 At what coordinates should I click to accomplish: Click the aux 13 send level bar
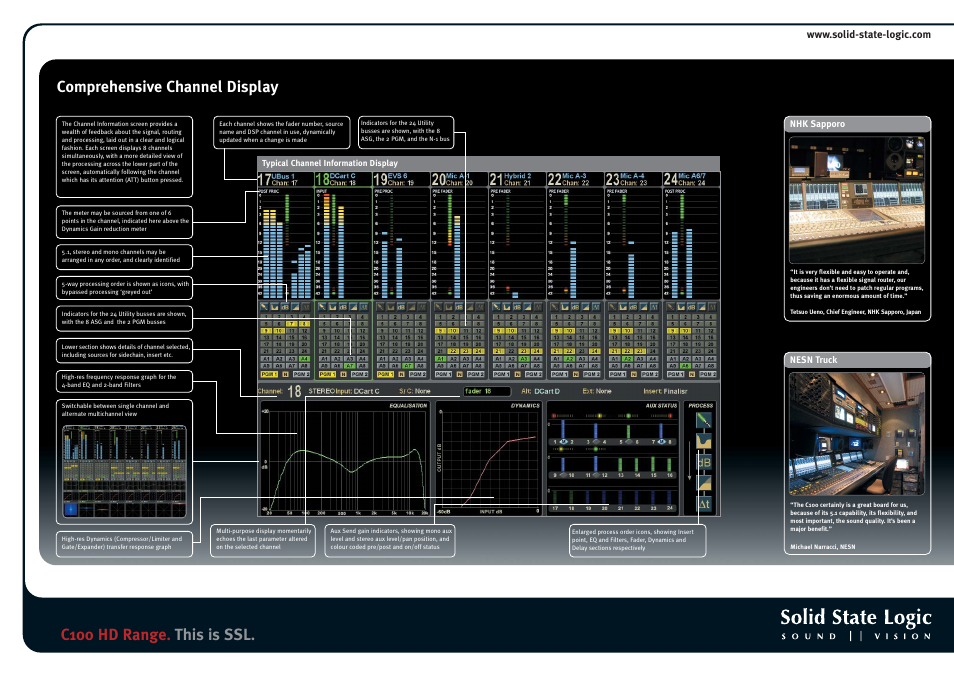pos(620,464)
